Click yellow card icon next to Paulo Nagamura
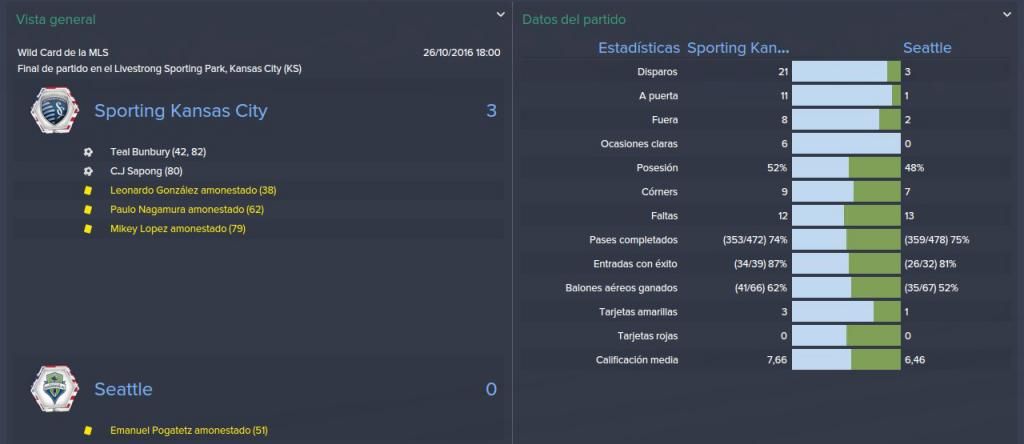 (88, 210)
